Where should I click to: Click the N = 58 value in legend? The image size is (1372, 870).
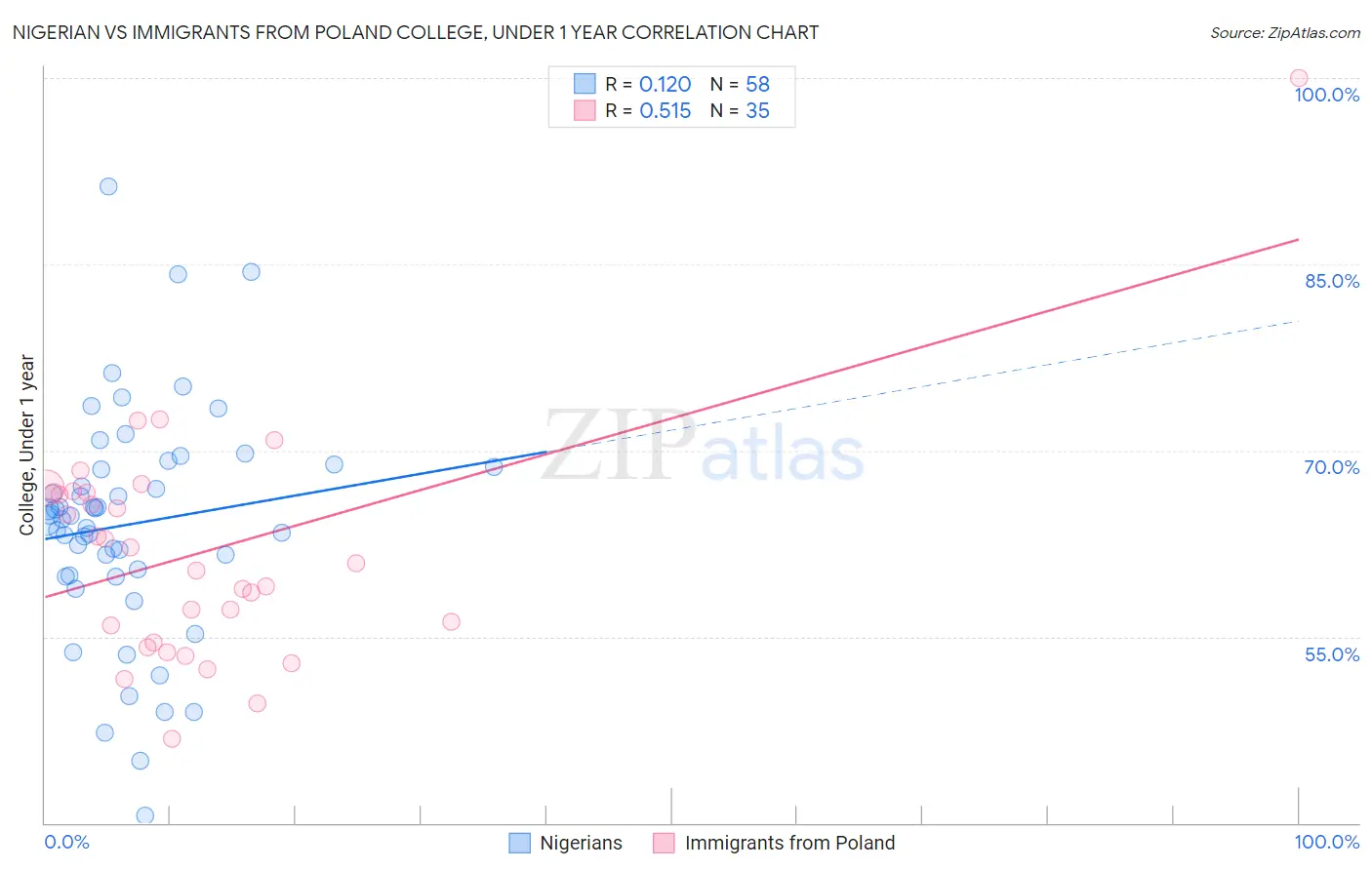[x=741, y=84]
